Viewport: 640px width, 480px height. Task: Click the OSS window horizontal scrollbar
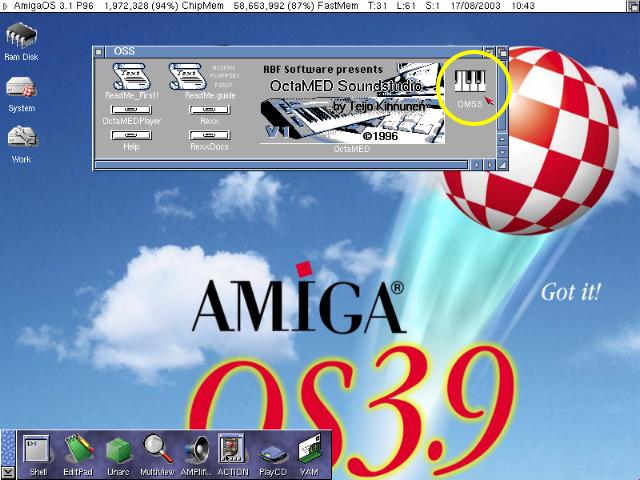[281, 164]
